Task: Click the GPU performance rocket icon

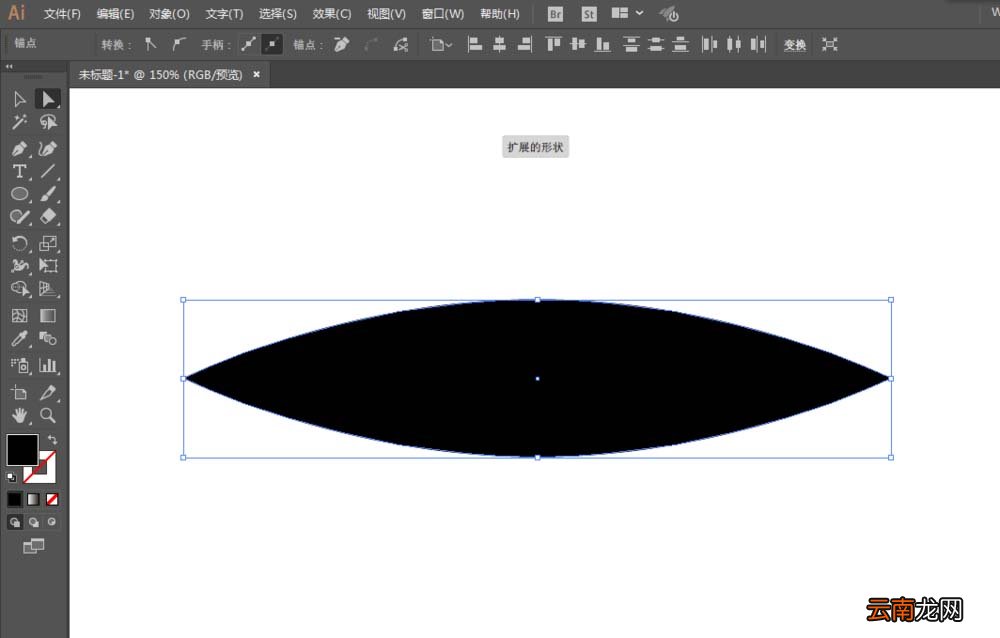Action: [668, 13]
